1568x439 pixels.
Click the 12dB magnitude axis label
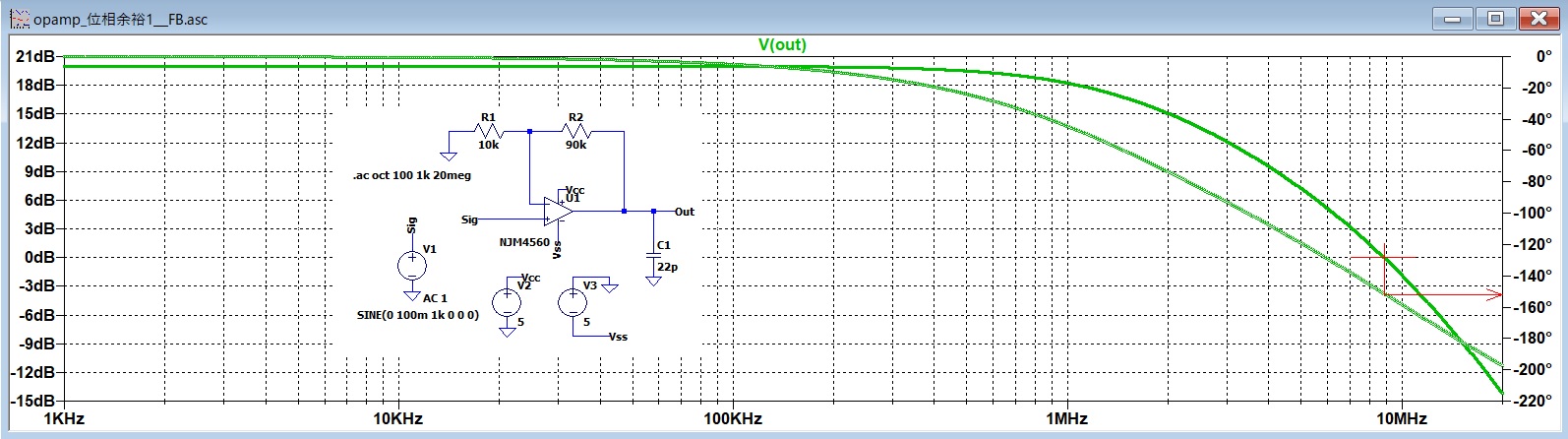tap(35, 143)
